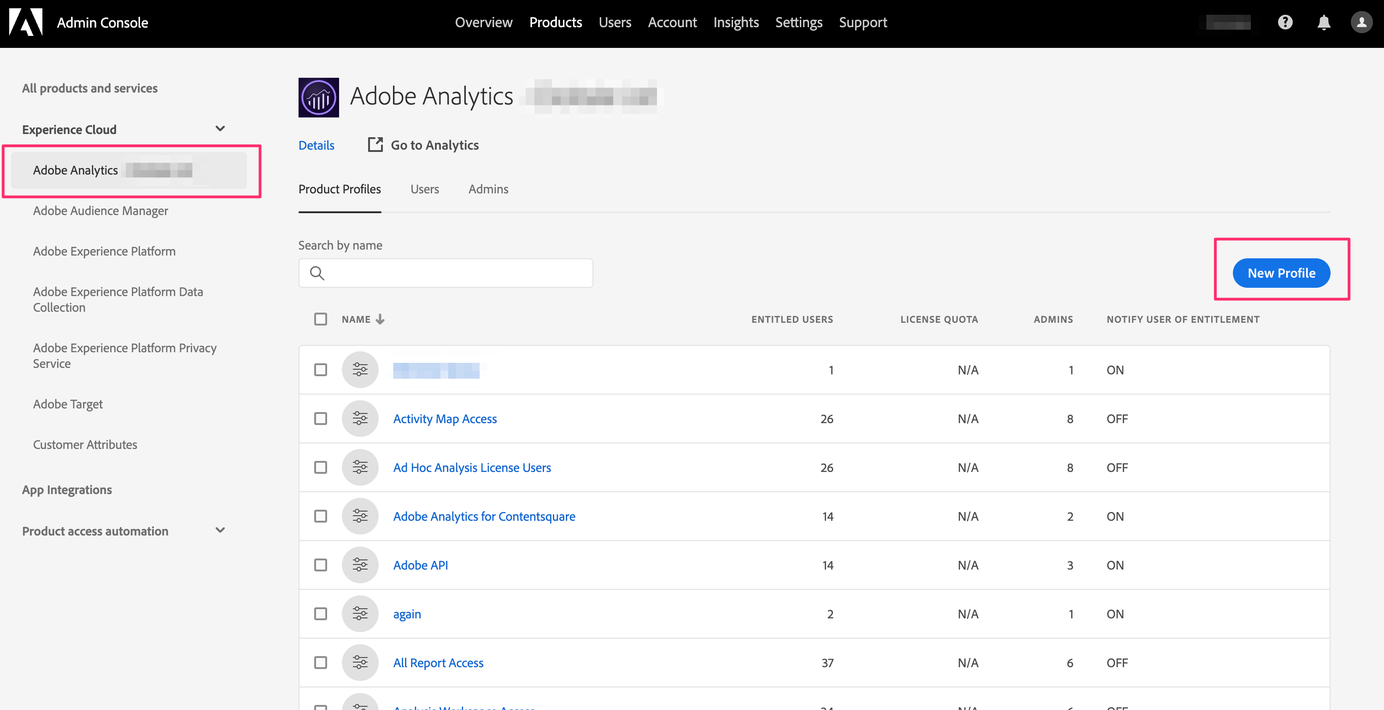Open the Ad Hoc Analysis License Users link
The width and height of the screenshot is (1384, 710).
(472, 468)
